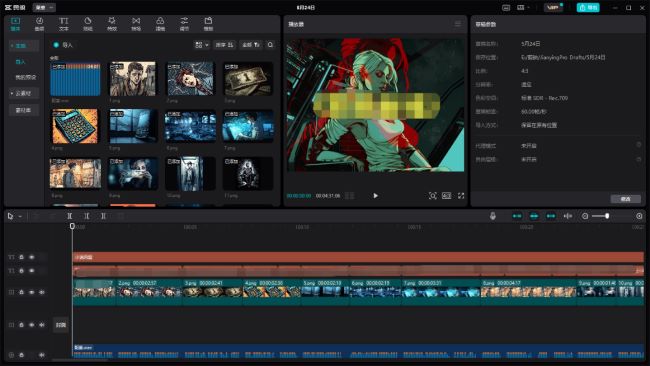The width and height of the screenshot is (650, 366).
Task: Select the 7.png clip on the timeline
Action: pyautogui.click(x=441, y=292)
